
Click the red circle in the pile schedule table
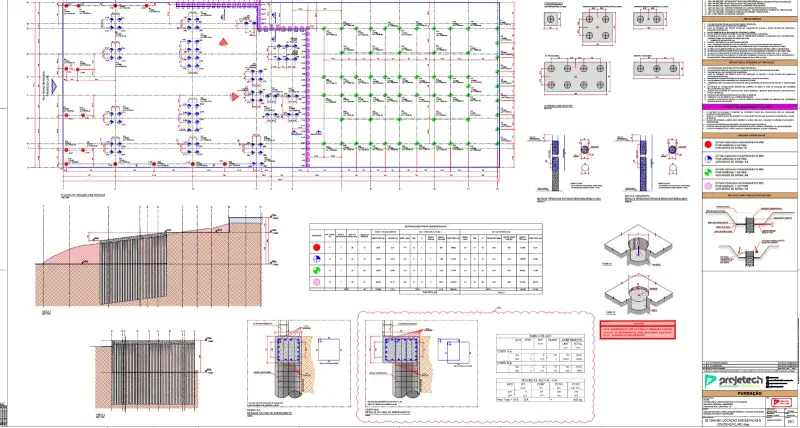317,246
